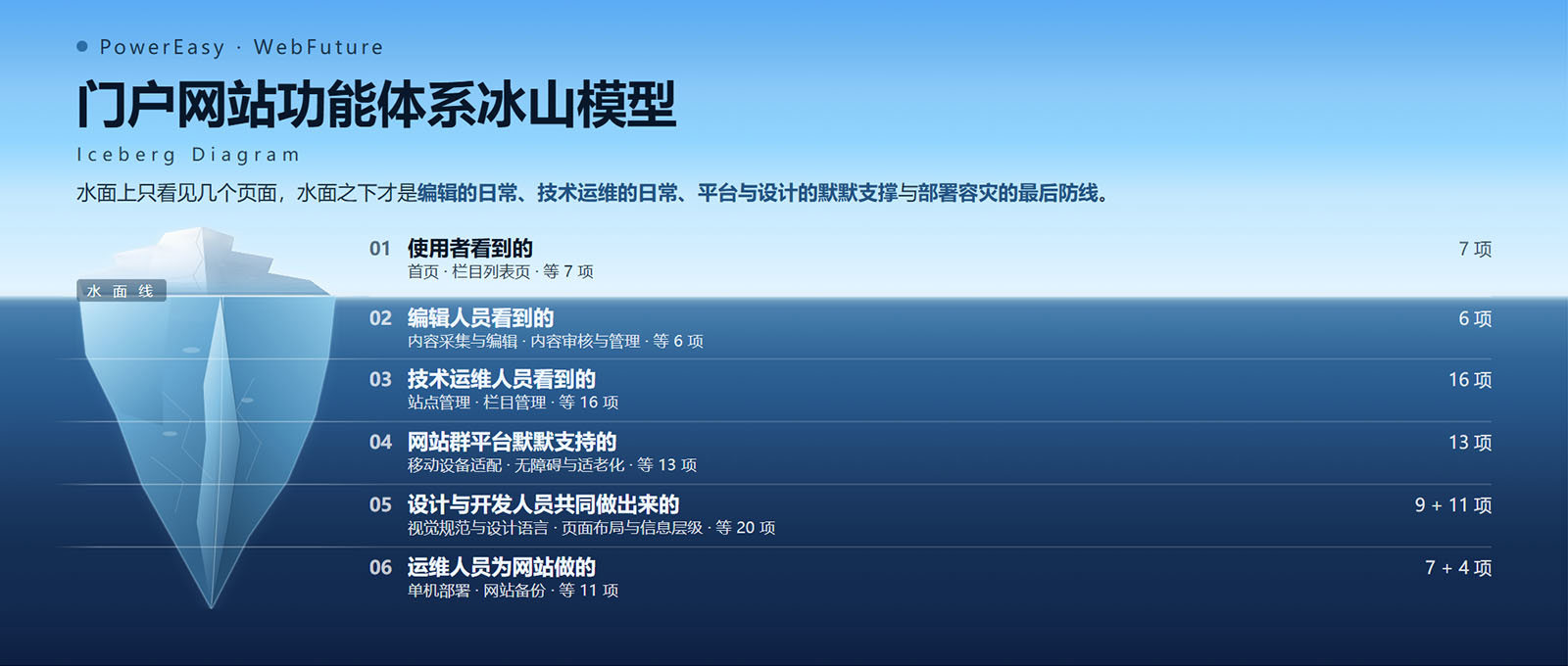Click the 7 项 count at right
The width and height of the screenshot is (1568, 666).
coord(1475,249)
